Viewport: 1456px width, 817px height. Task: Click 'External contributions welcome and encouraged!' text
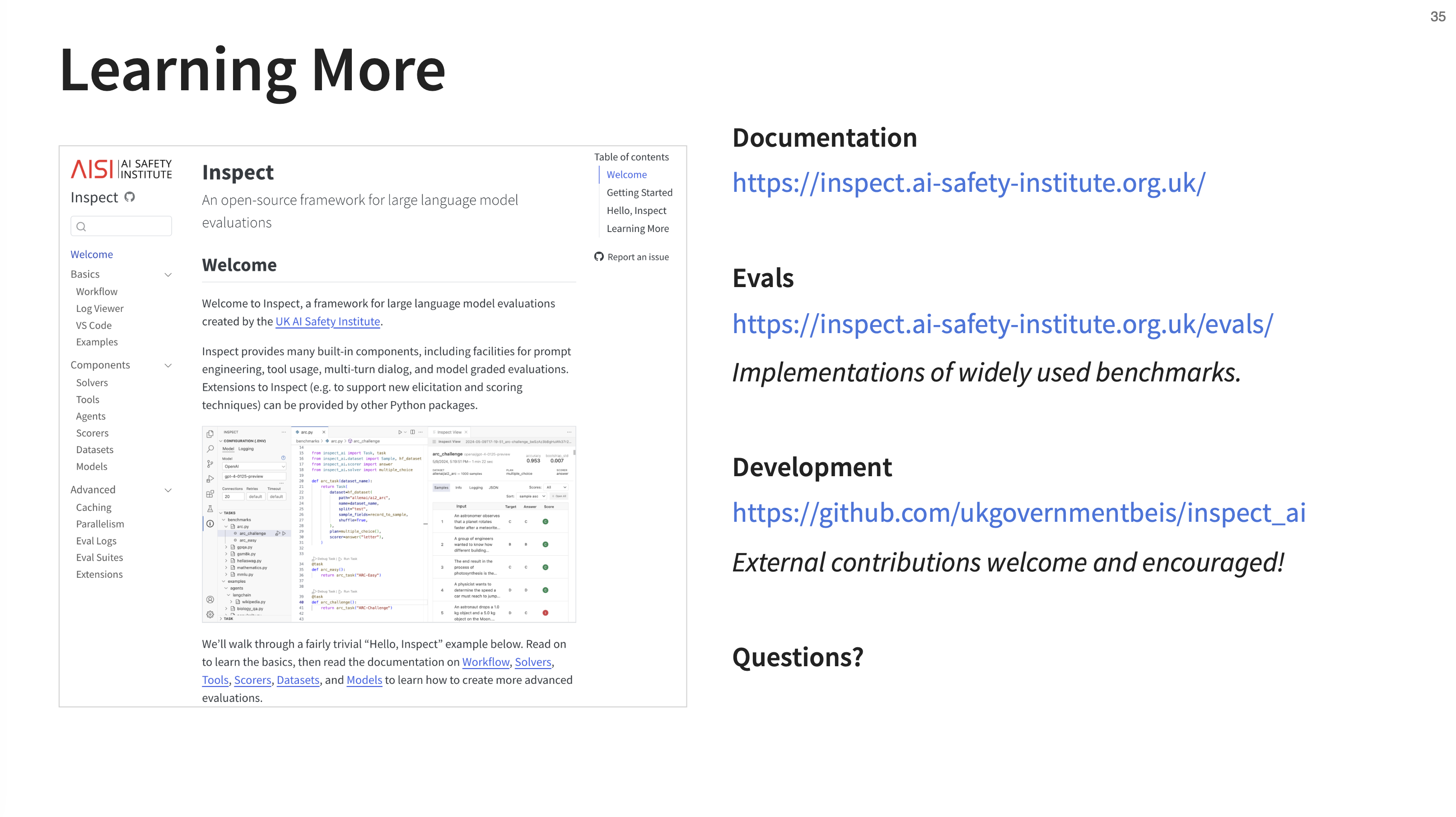point(1008,562)
